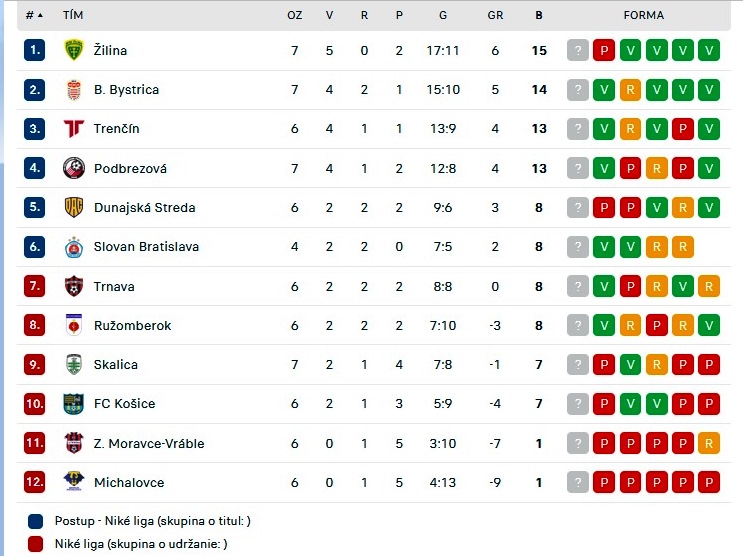This screenshot has width=743, height=556.
Task: Click Slovan Bratislava's grey question mark badge
Action: (x=578, y=246)
